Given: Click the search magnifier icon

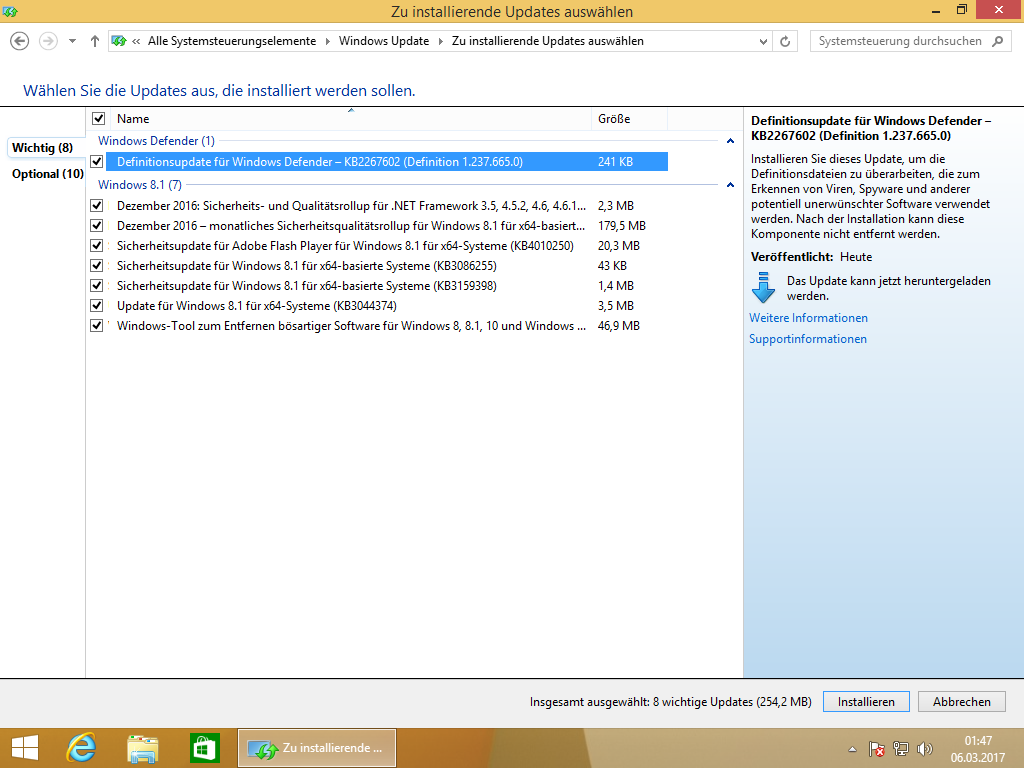Looking at the screenshot, I should [x=997, y=41].
